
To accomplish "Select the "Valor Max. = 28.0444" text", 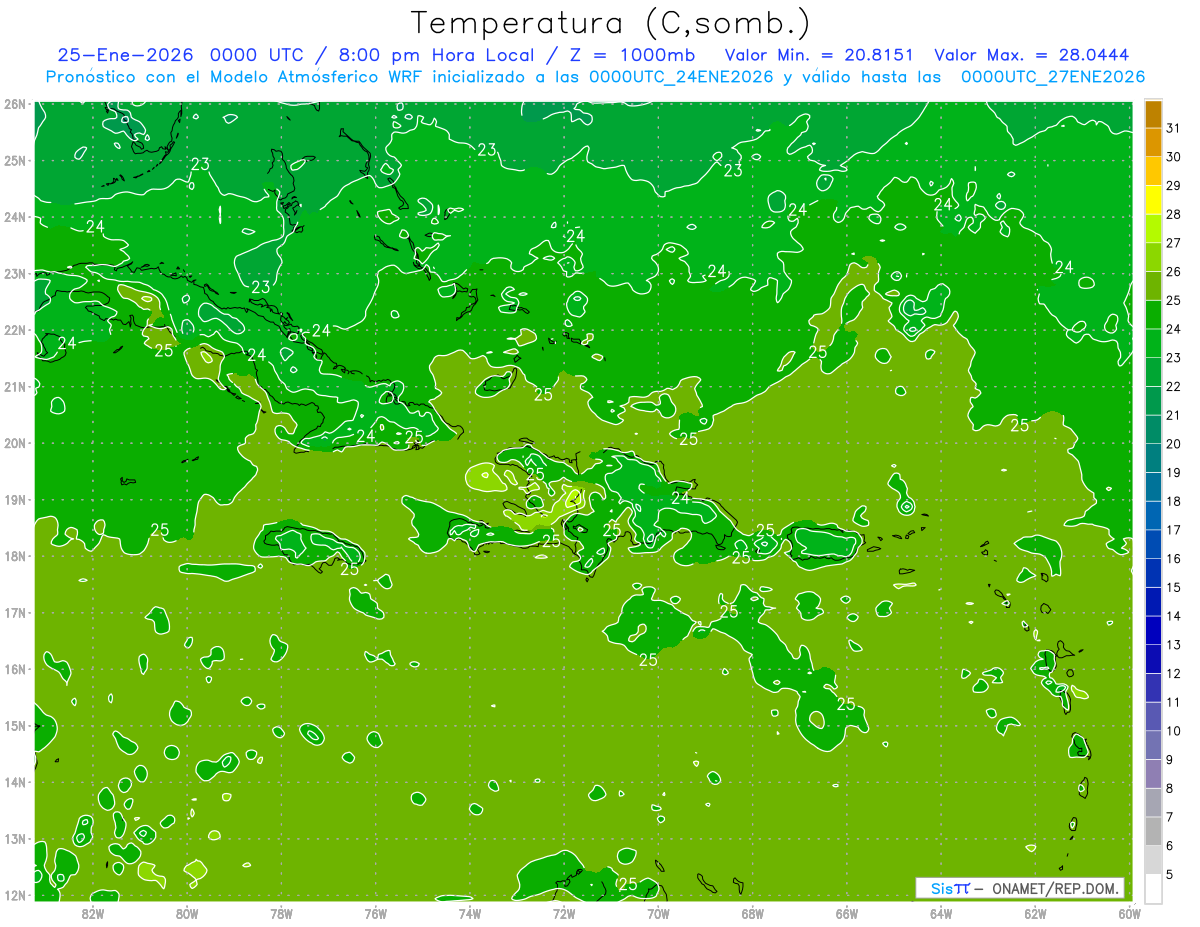I will point(1031,56).
